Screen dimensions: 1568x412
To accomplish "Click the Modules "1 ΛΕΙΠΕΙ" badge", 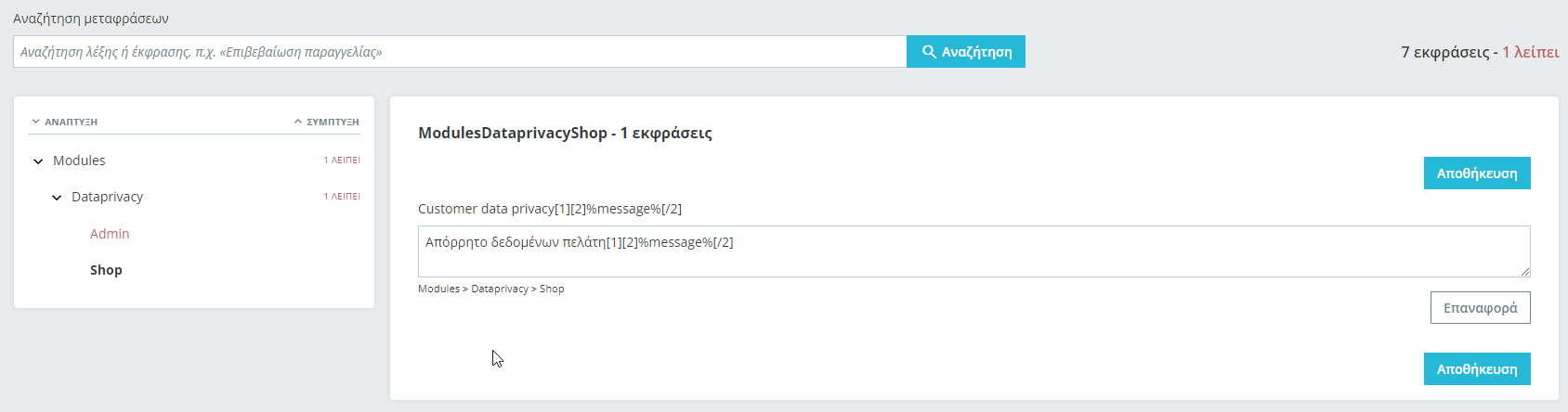I will pos(342,161).
